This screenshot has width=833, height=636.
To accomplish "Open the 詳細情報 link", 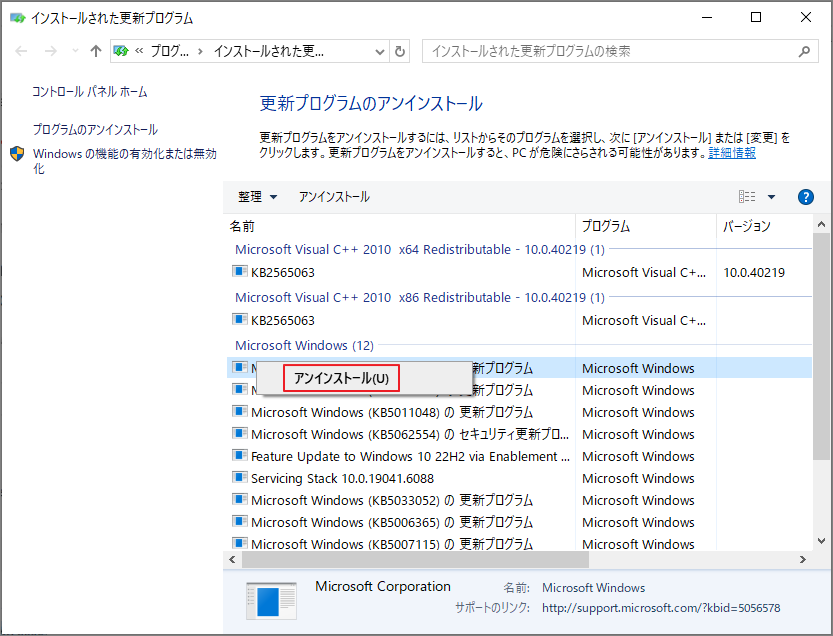I will (x=732, y=153).
